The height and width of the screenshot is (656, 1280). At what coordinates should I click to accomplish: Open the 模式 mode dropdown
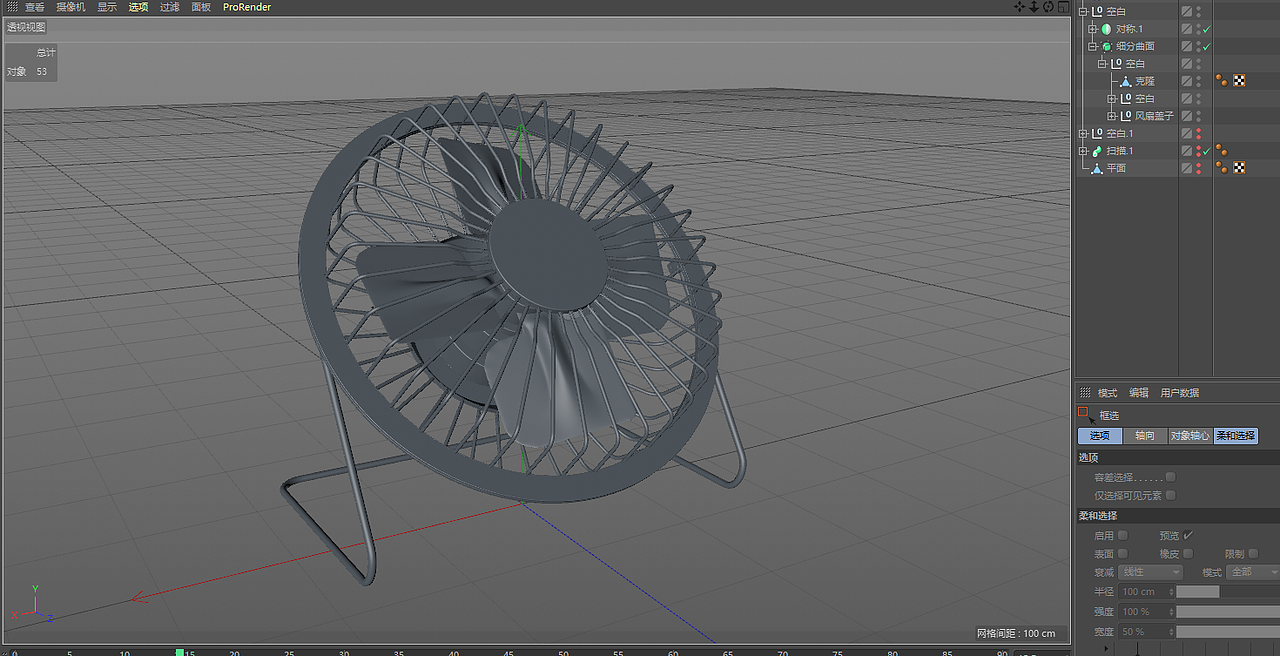click(1254, 572)
